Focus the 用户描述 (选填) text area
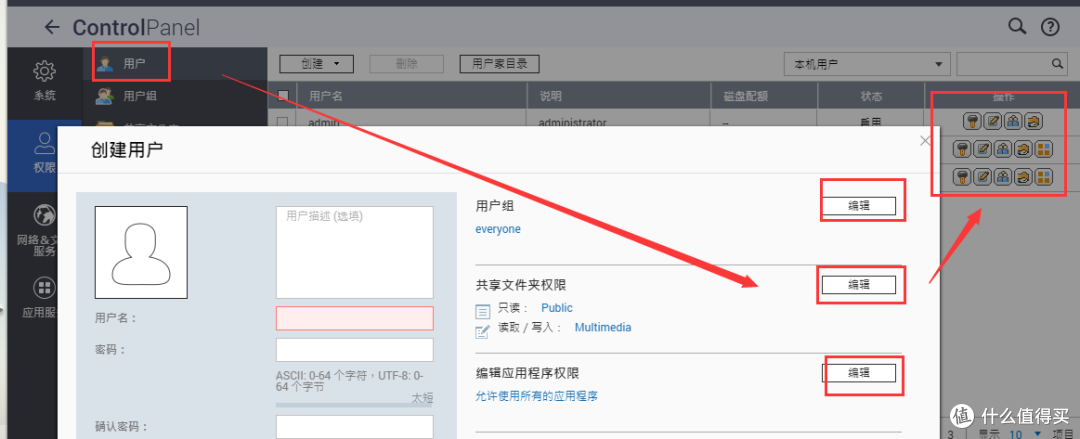1080x439 pixels. click(355, 252)
